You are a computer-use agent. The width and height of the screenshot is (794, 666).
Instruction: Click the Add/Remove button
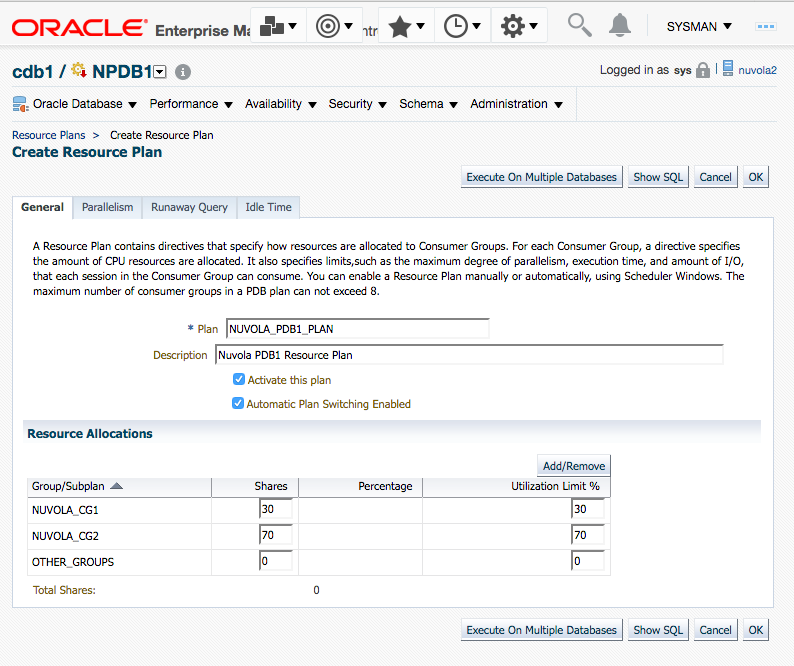click(x=574, y=466)
